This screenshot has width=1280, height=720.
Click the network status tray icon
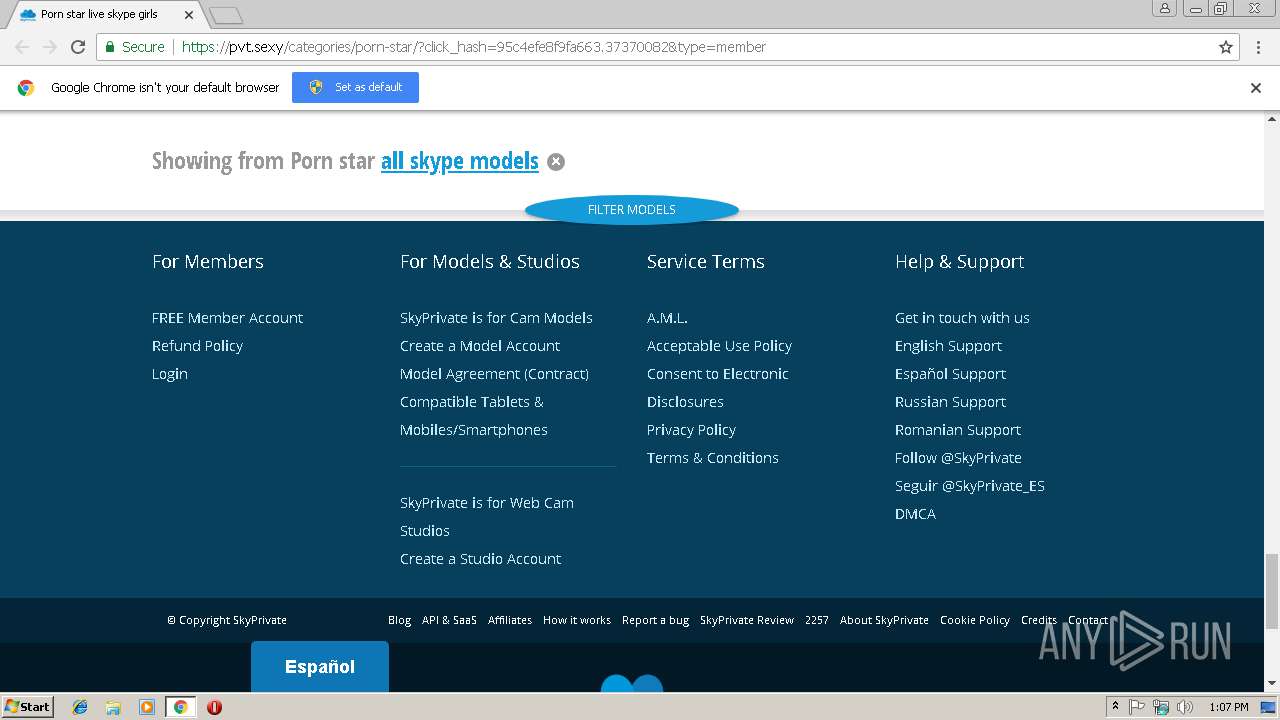coord(1161,707)
